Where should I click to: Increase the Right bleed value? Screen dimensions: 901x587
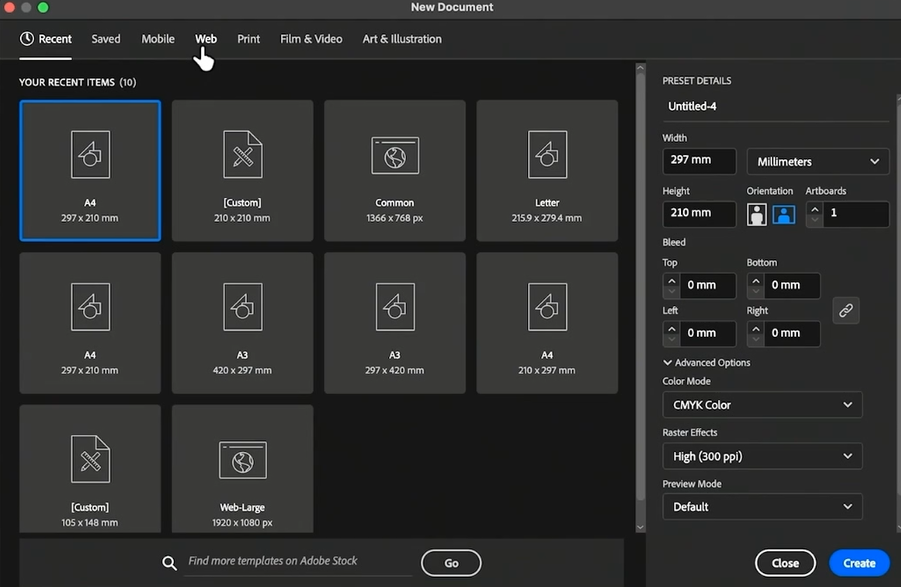coord(756,329)
